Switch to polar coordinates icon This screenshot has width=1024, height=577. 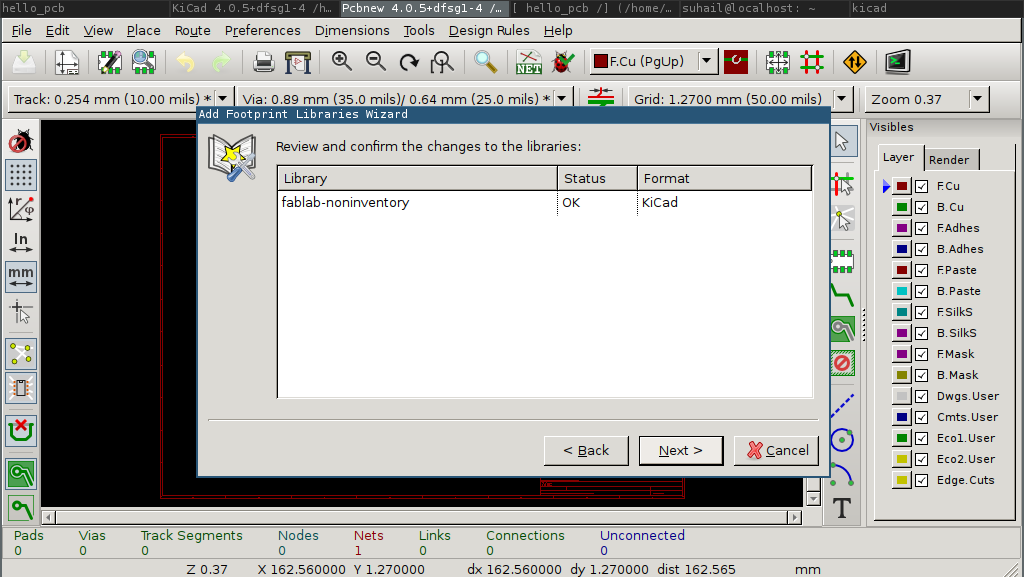[x=21, y=209]
